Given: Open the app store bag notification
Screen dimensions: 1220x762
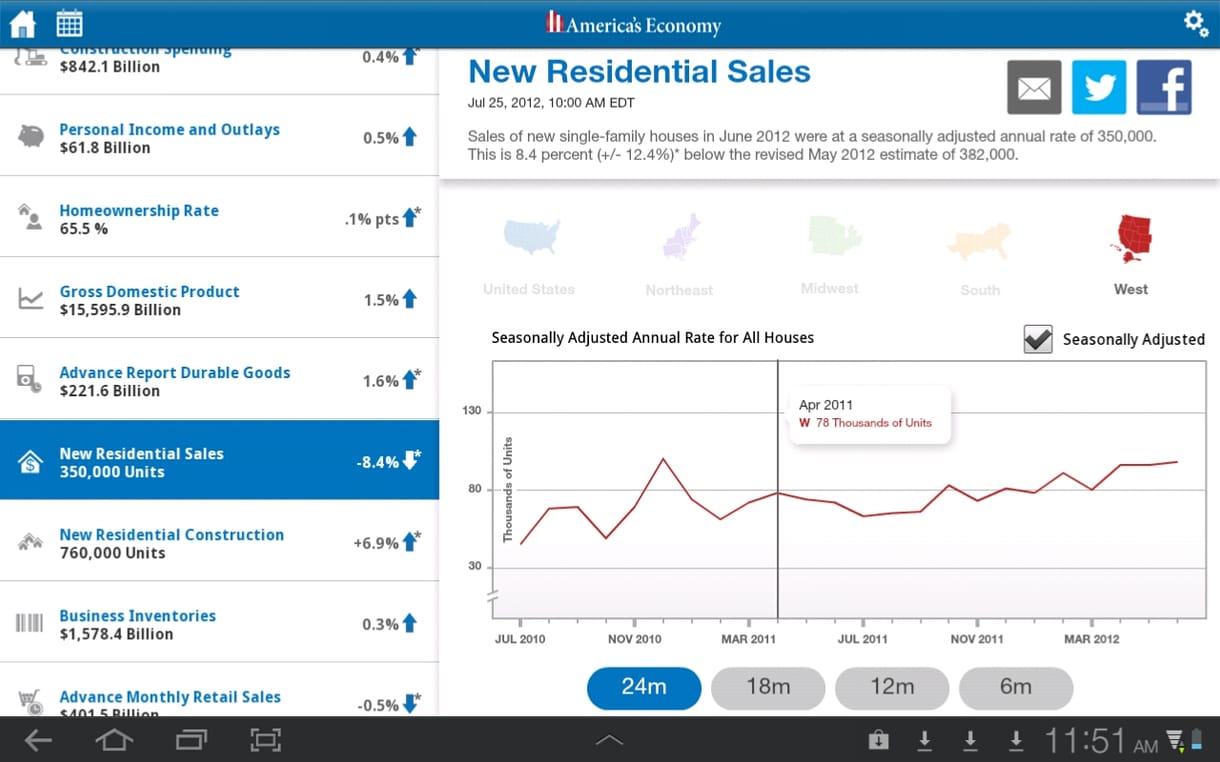Looking at the screenshot, I should [x=878, y=740].
